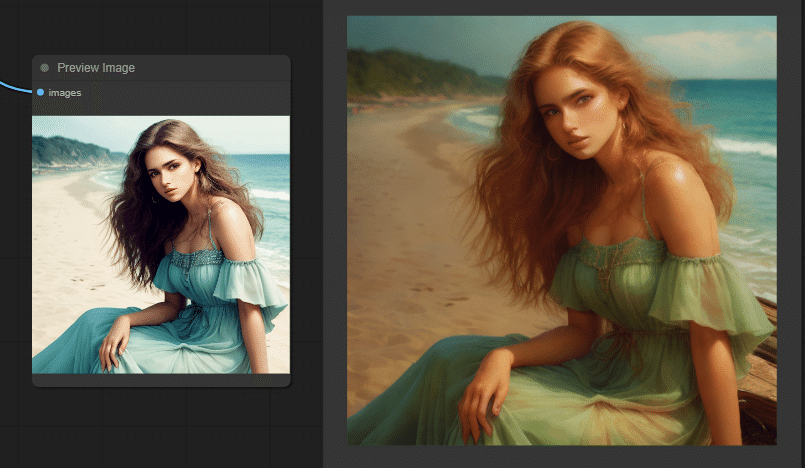This screenshot has width=805, height=468.
Task: Click the images input connector dot
Action: tap(41, 92)
